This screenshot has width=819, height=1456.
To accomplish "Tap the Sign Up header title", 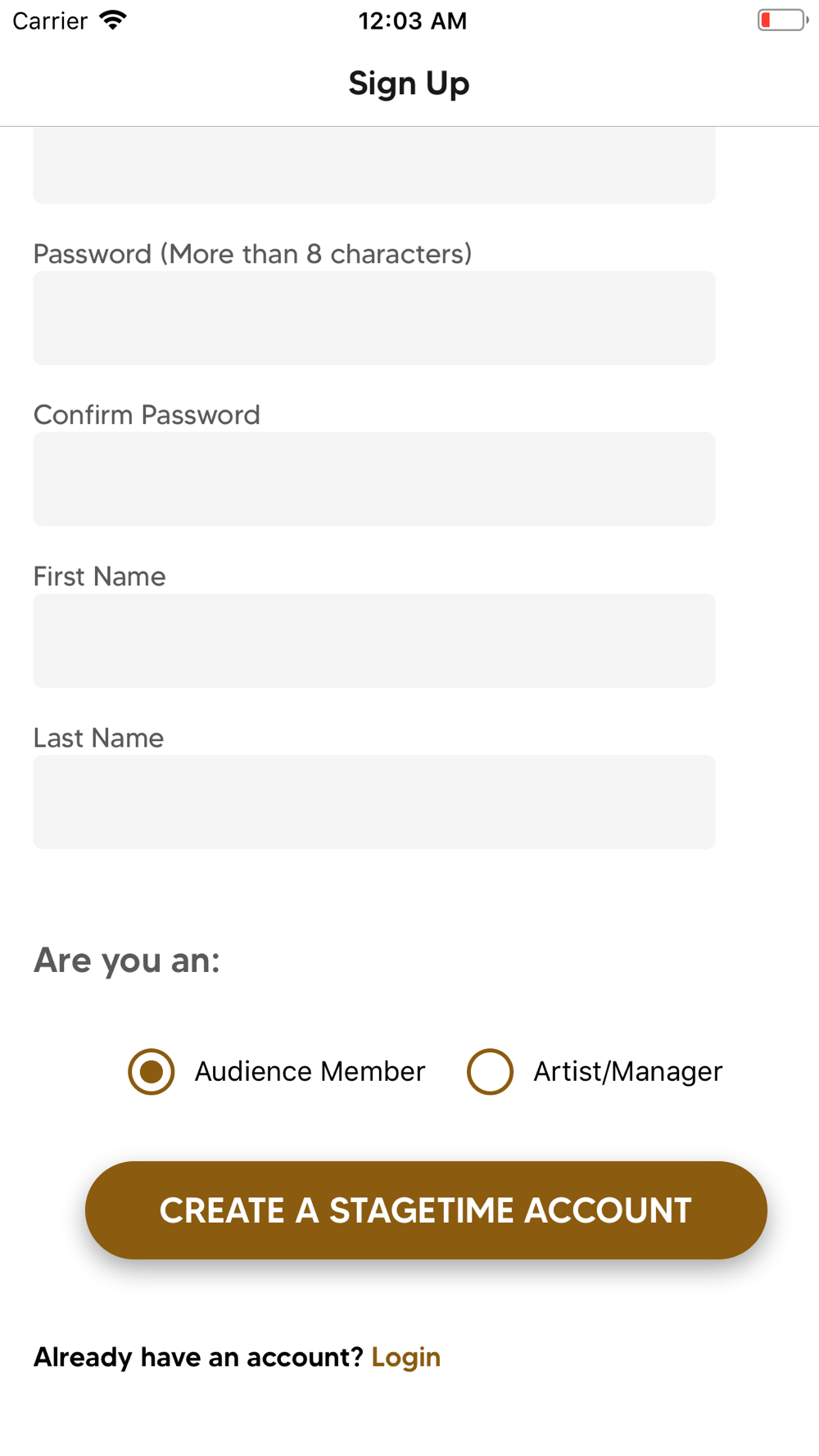I will point(409,84).
